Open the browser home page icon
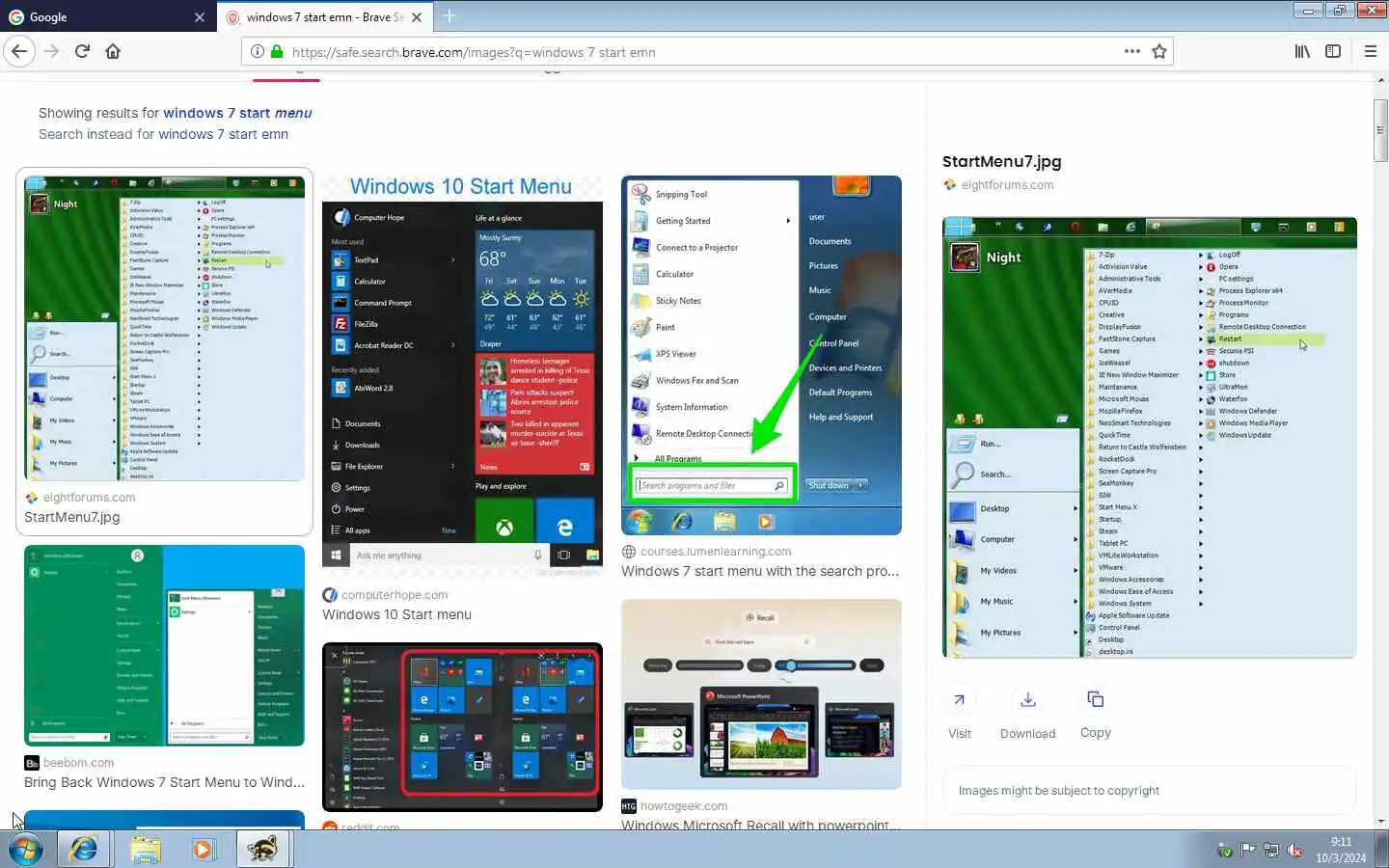The width and height of the screenshot is (1389, 868). (113, 51)
